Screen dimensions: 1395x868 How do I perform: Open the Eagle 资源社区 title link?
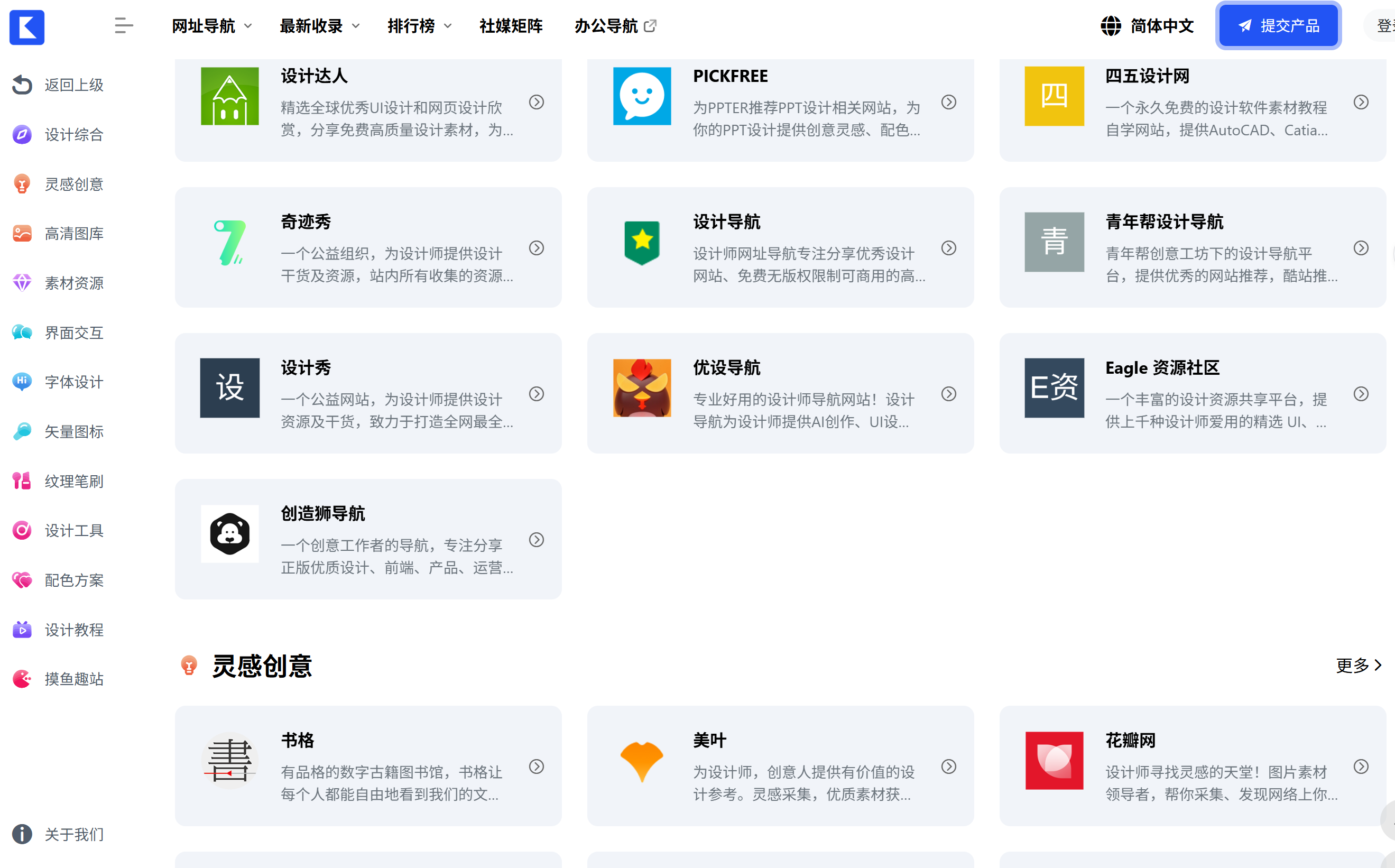(1162, 367)
